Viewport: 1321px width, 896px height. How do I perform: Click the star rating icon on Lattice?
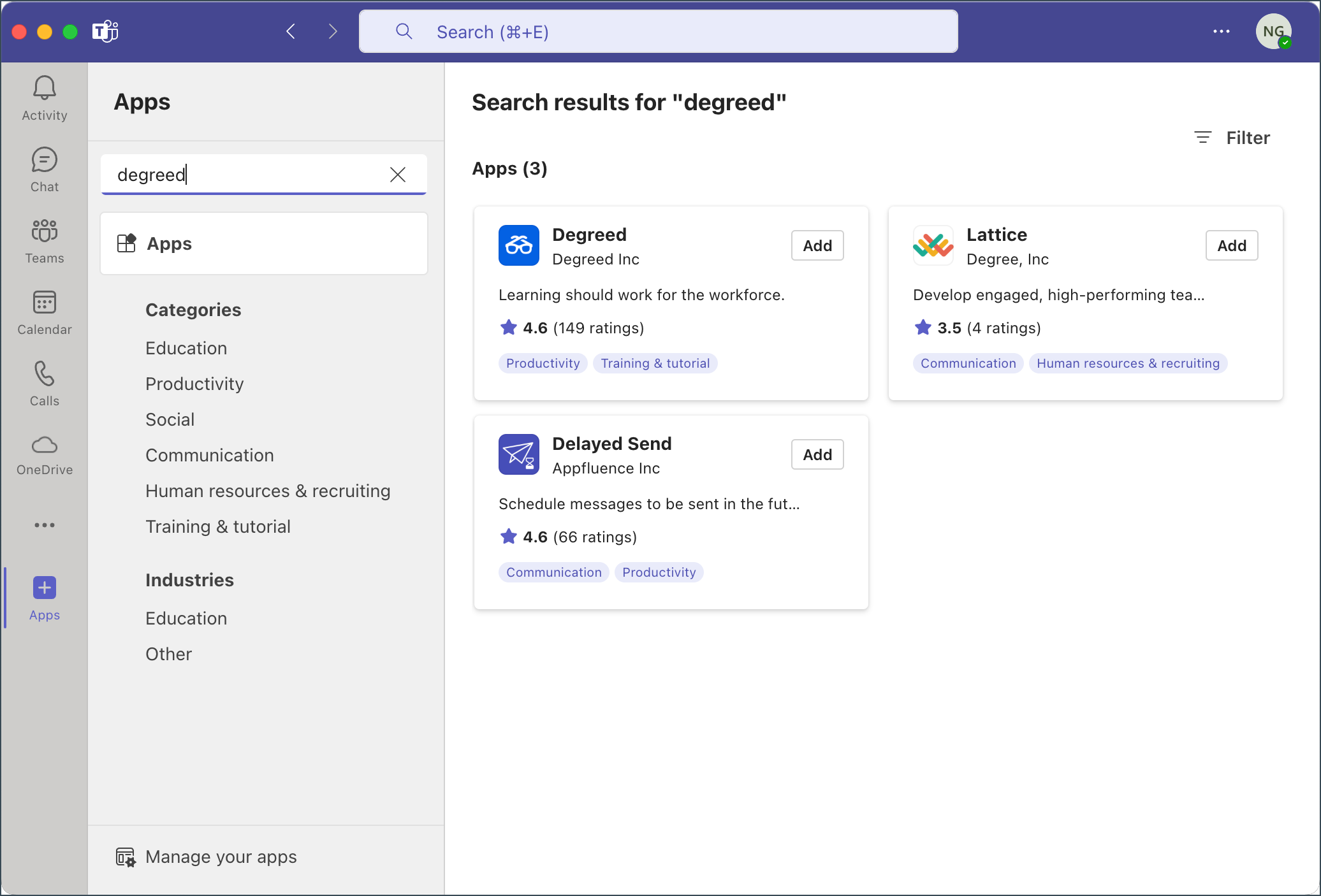tap(923, 328)
